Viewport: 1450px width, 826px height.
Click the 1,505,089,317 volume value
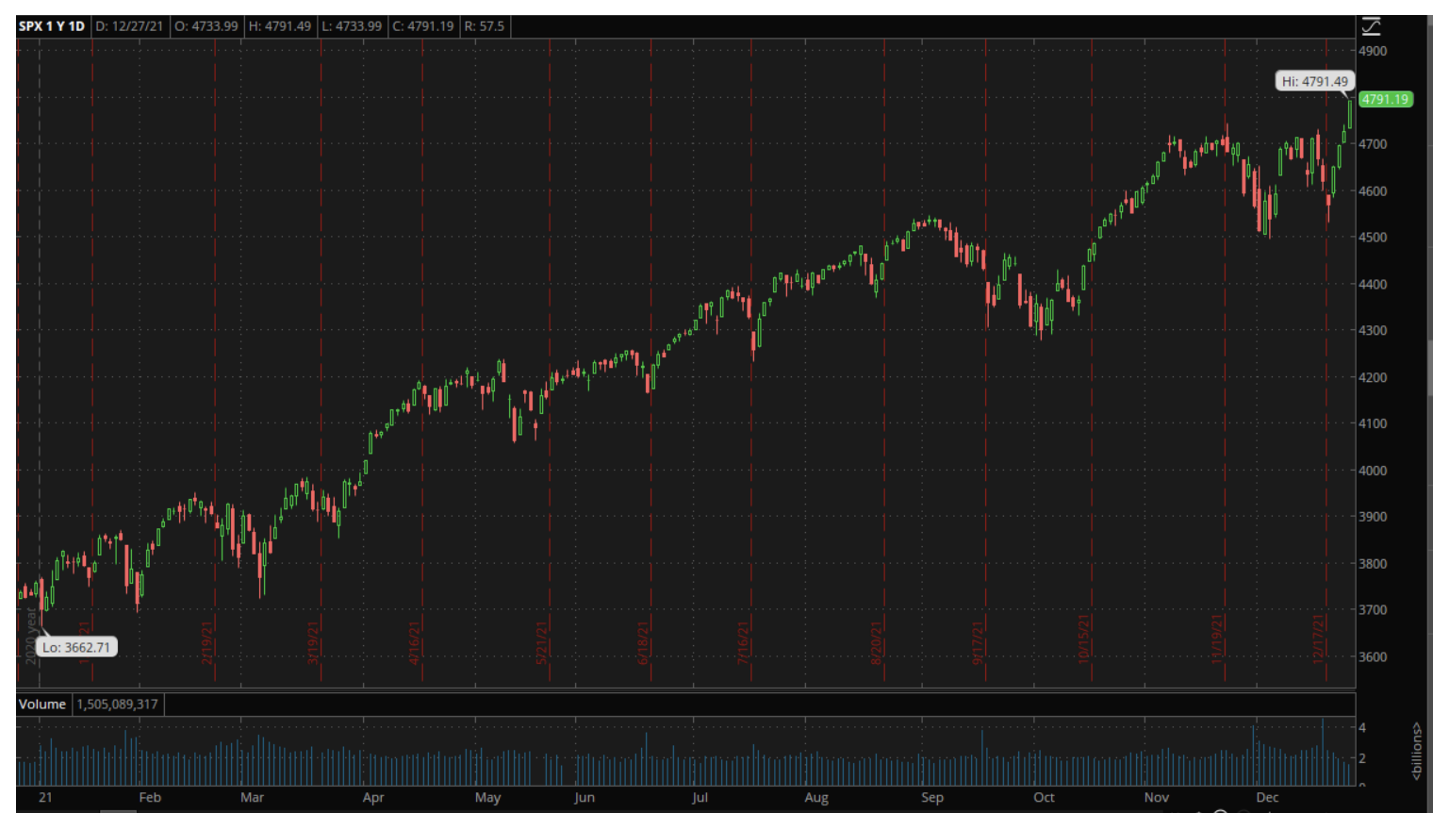point(116,704)
